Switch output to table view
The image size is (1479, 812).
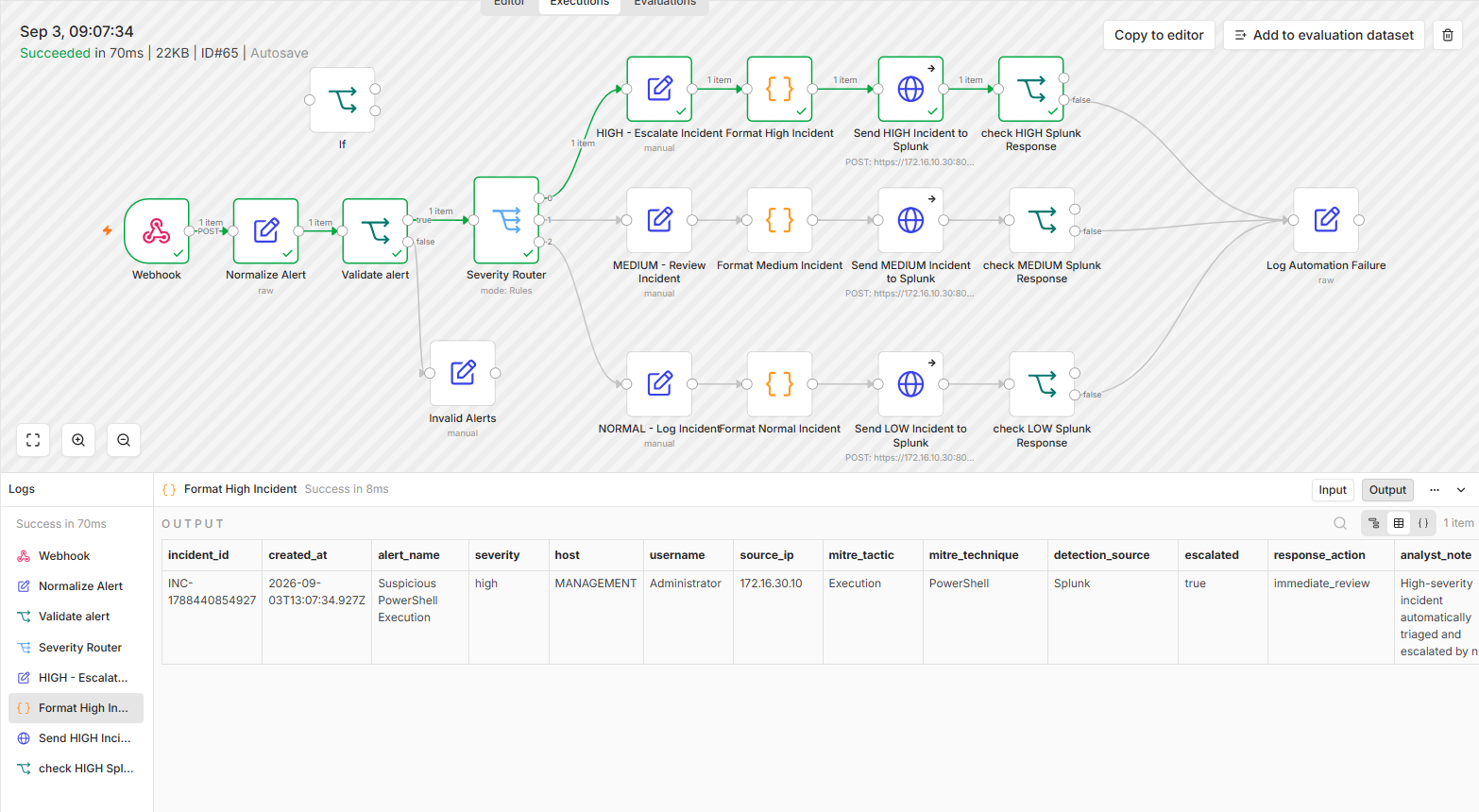click(x=1399, y=523)
